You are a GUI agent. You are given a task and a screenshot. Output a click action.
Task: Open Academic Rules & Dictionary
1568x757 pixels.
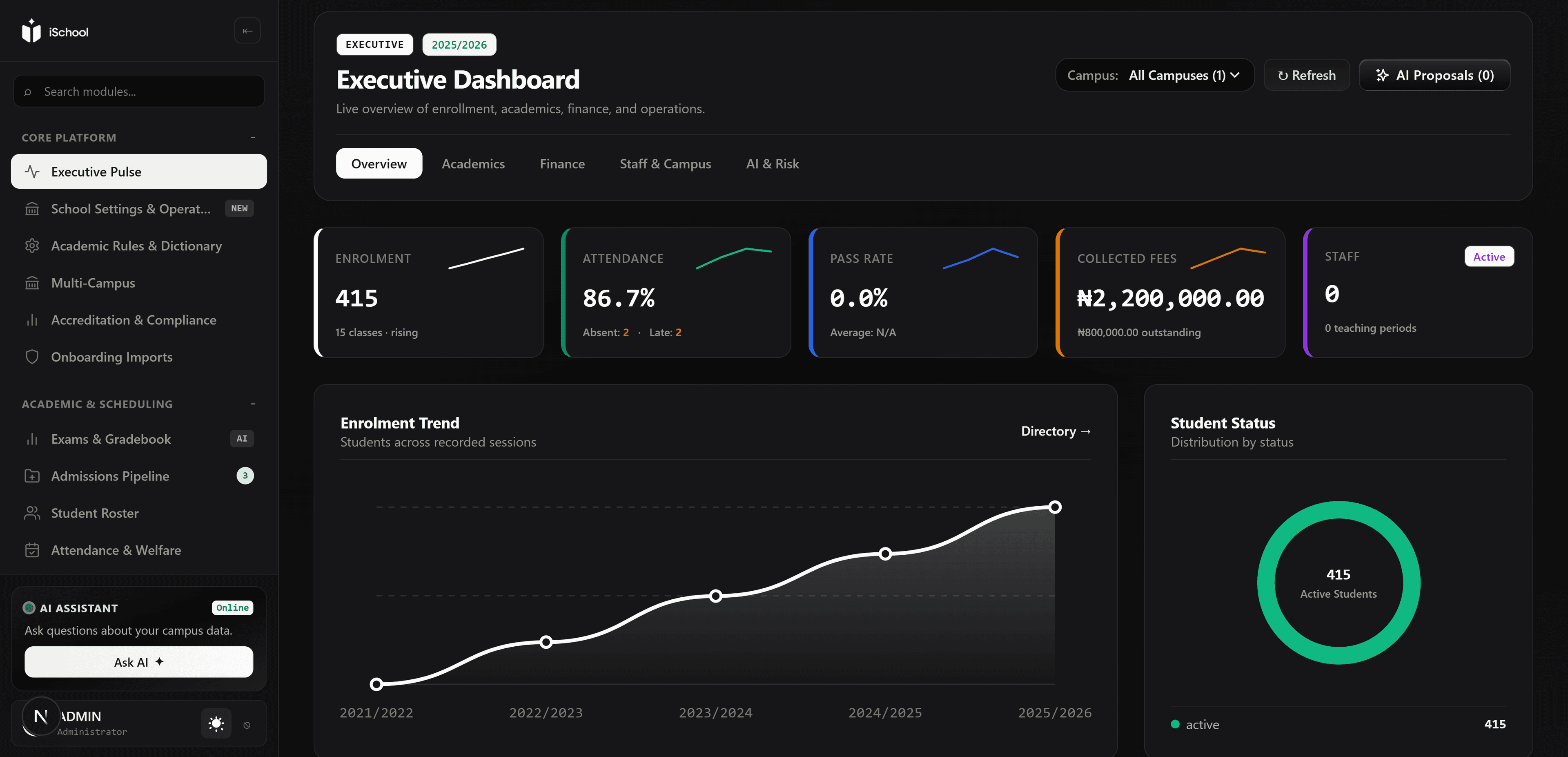pos(139,246)
